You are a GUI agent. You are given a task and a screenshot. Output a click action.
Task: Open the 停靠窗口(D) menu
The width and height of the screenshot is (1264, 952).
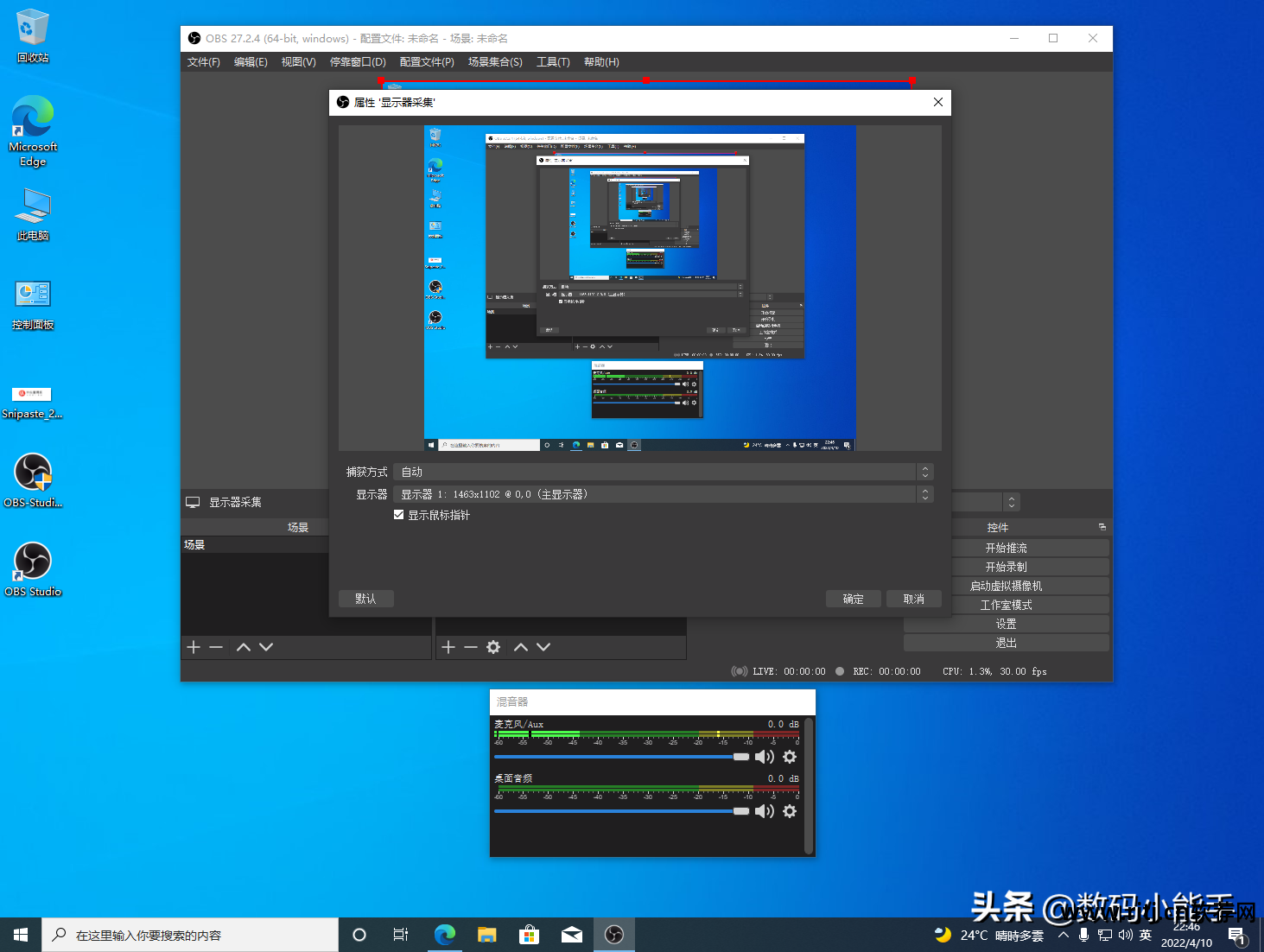pos(358,62)
